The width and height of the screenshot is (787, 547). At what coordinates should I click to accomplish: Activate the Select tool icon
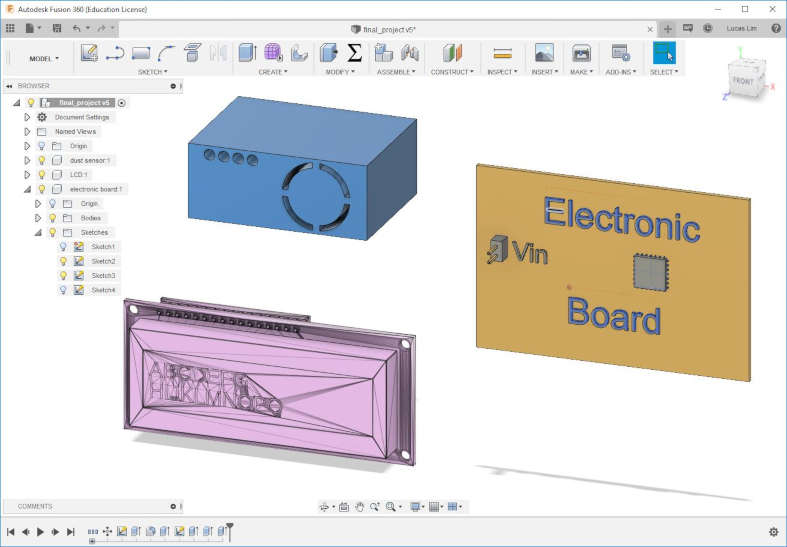pyautogui.click(x=664, y=53)
